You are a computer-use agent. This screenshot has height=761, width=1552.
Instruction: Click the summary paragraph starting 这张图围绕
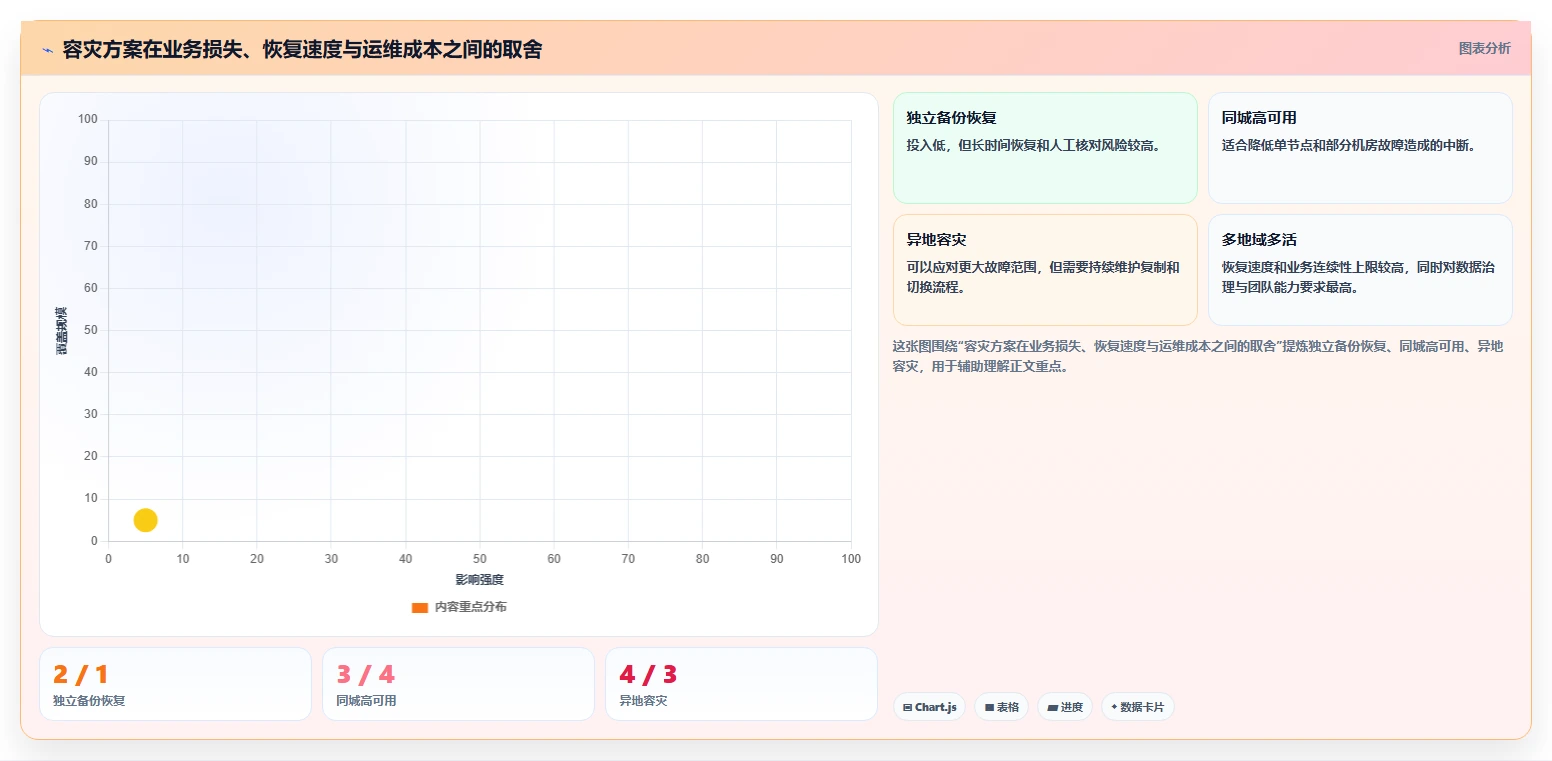coord(1198,356)
